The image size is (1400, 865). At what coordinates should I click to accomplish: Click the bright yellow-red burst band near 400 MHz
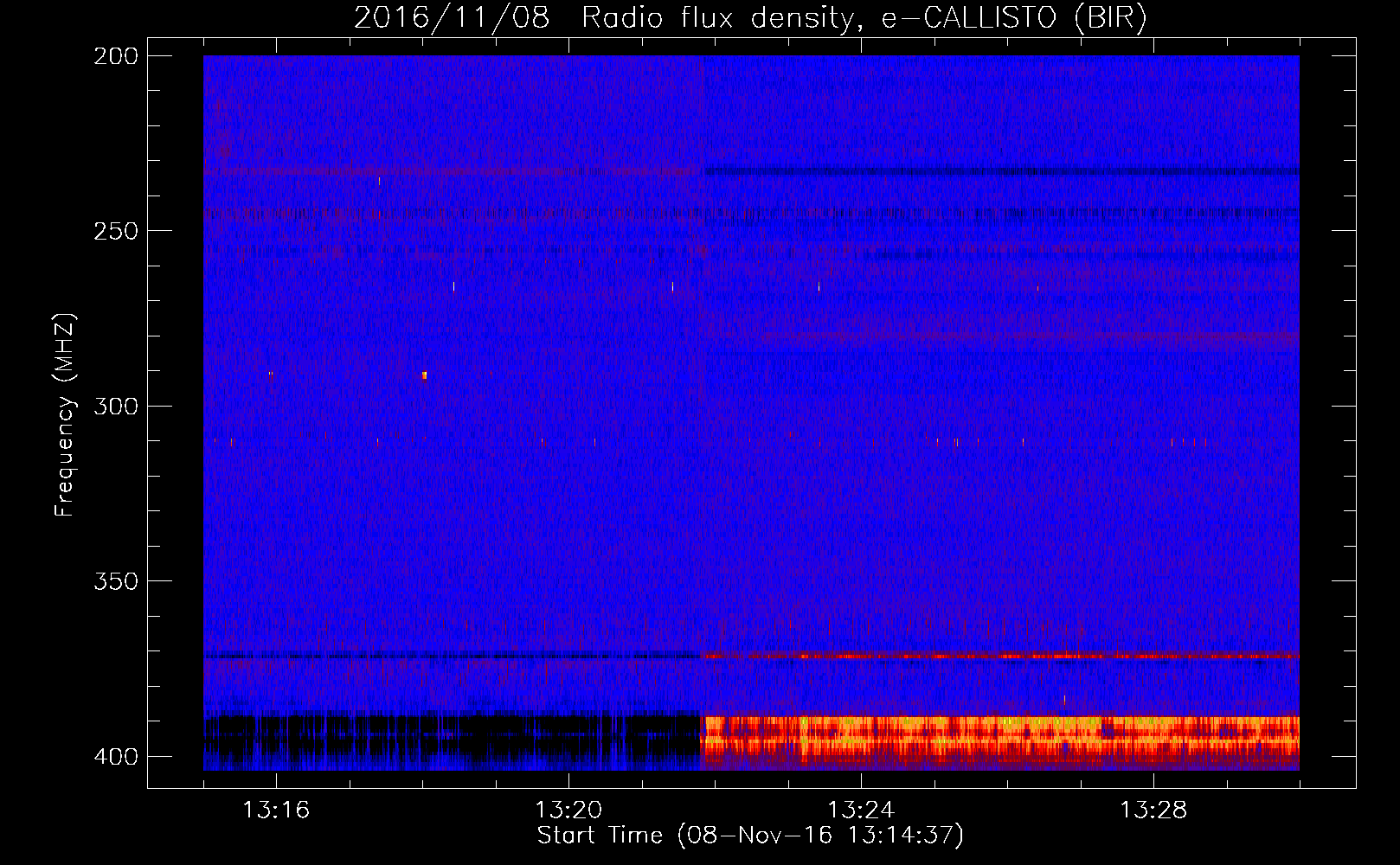click(x=1000, y=738)
